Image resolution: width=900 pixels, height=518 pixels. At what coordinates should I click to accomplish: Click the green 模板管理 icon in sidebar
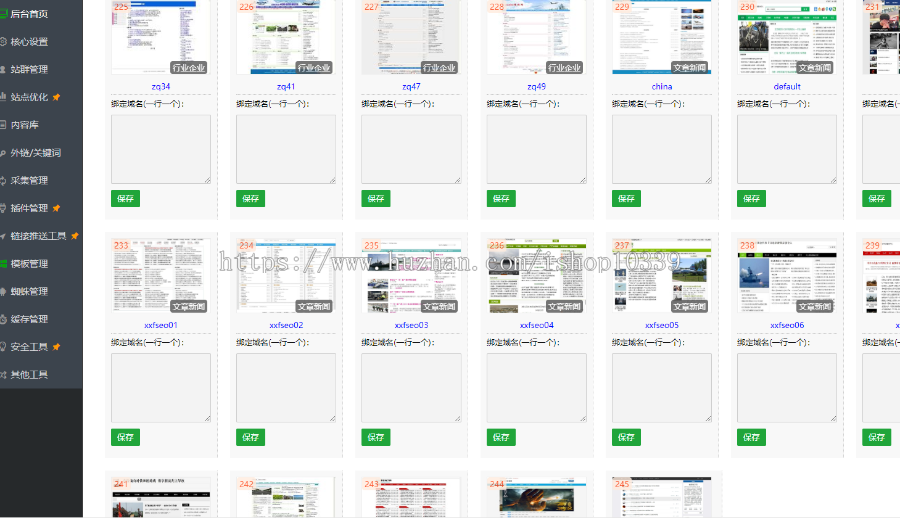(x=4, y=264)
